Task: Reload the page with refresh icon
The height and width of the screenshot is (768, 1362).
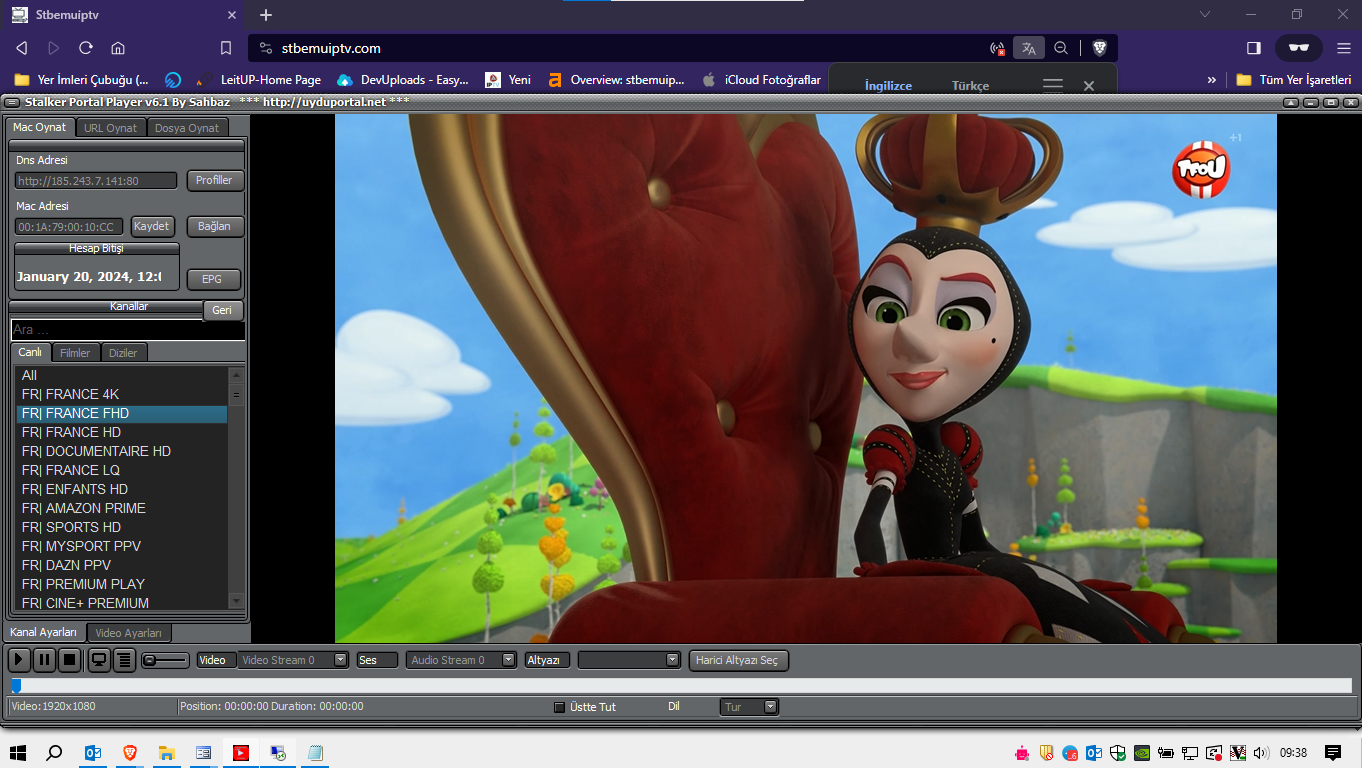Action: tap(86, 48)
